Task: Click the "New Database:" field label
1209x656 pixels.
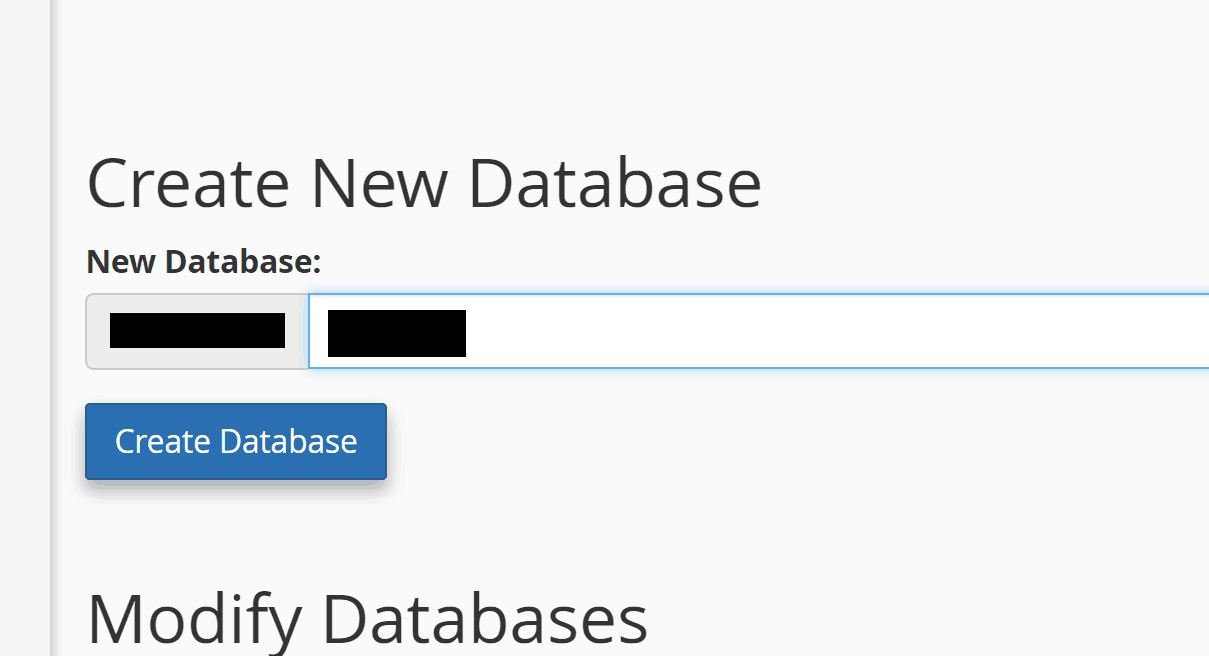Action: coord(203,262)
